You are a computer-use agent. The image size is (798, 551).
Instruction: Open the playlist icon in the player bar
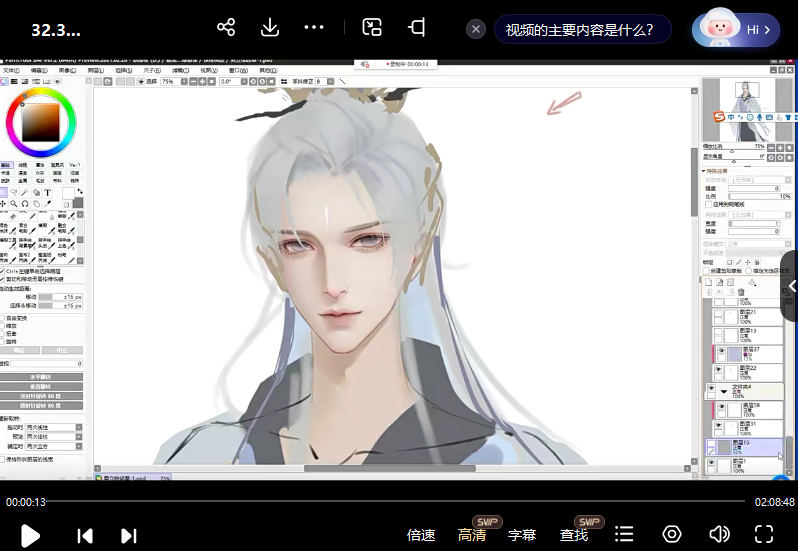624,535
